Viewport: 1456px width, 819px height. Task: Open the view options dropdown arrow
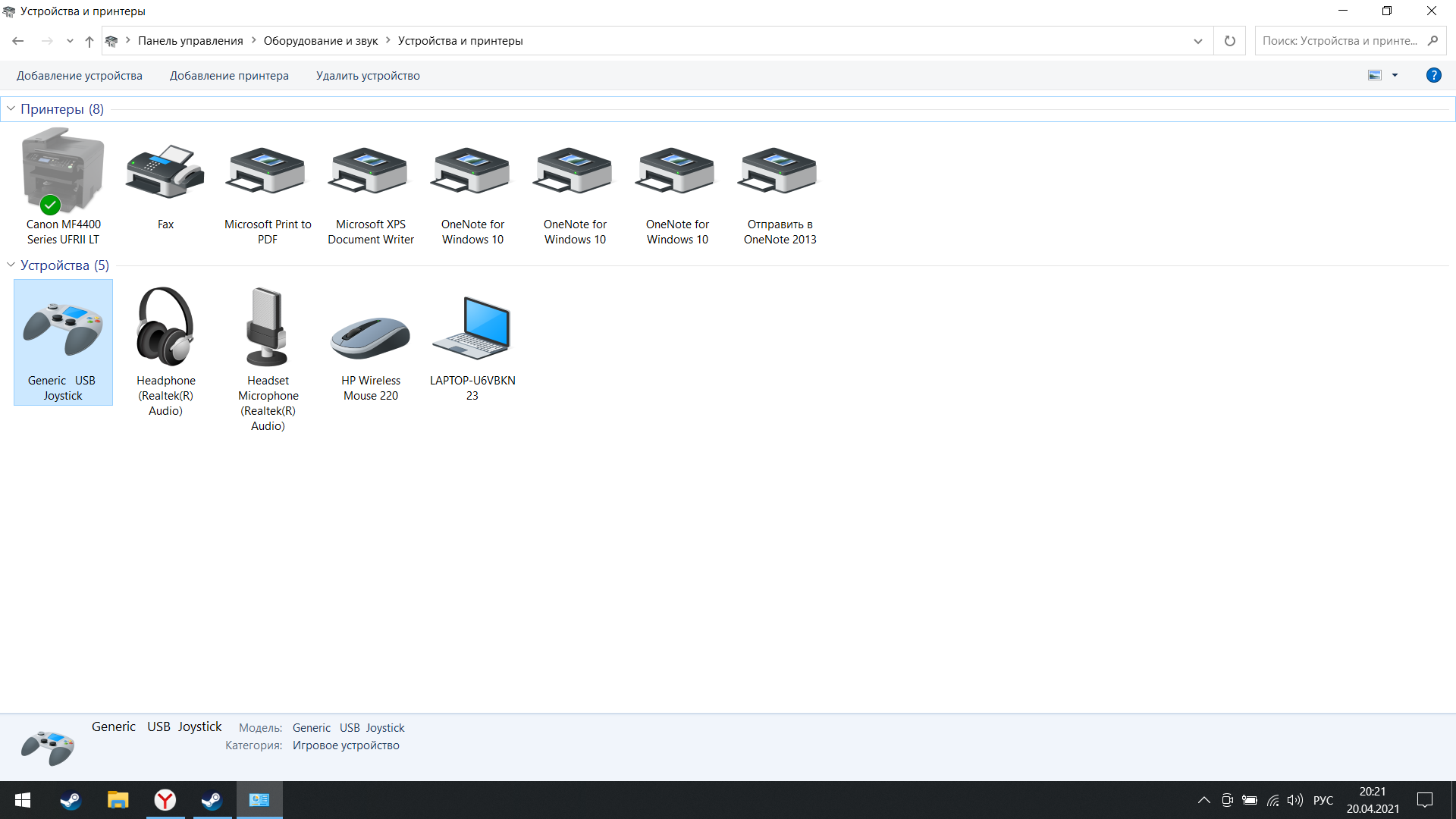tap(1395, 75)
